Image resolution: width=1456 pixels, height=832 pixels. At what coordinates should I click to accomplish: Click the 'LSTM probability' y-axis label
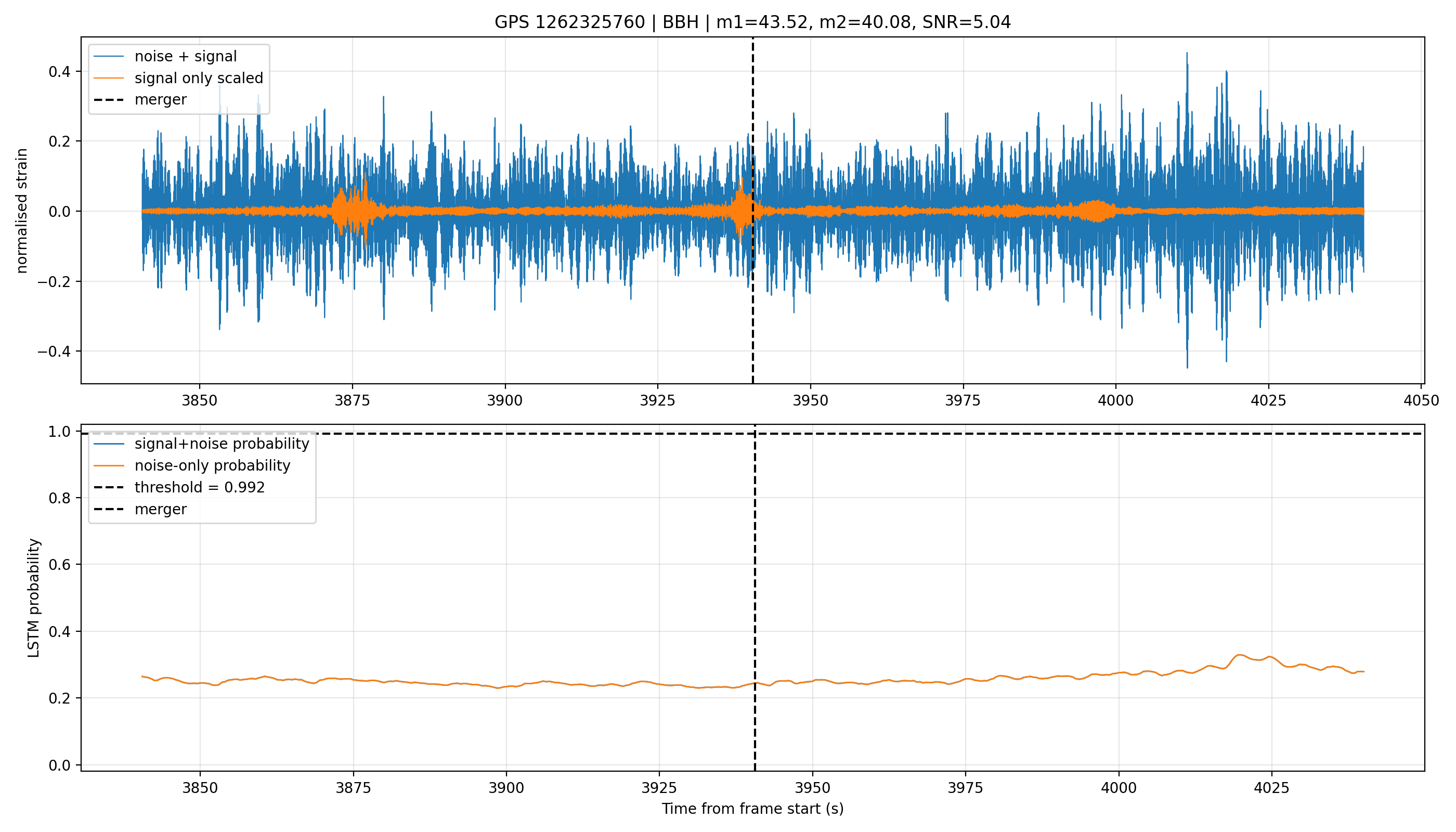tap(34, 597)
